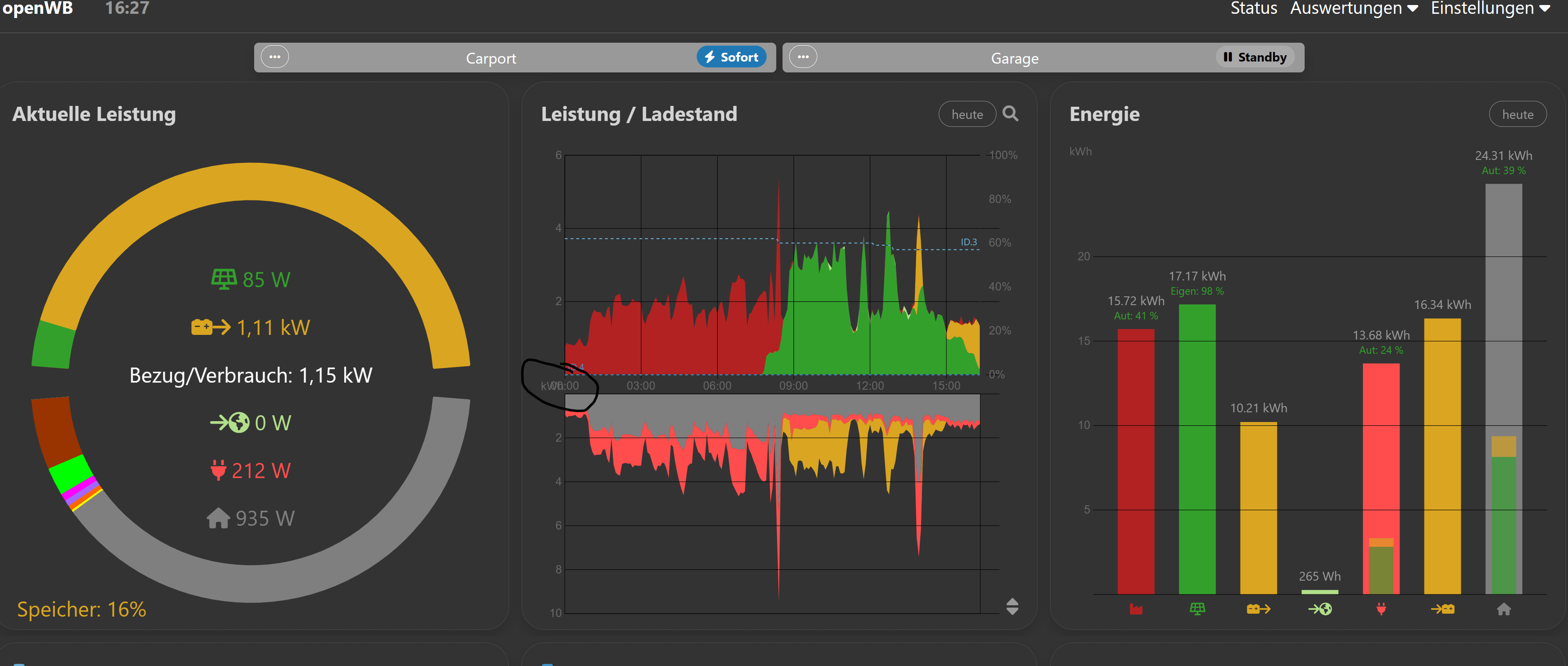This screenshot has height=666, width=1568.
Task: Open the Garage three-dots options button
Action: [x=803, y=57]
